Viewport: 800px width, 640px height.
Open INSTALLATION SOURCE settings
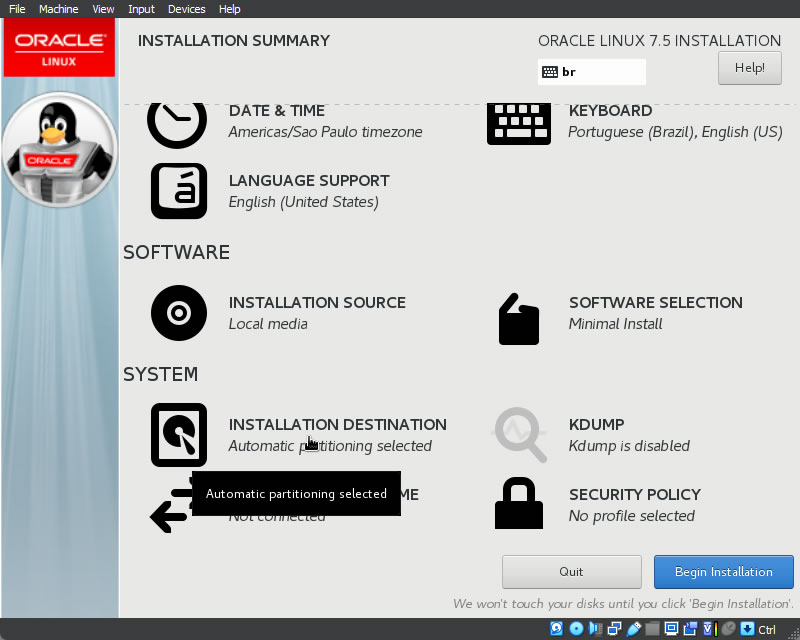(x=317, y=303)
